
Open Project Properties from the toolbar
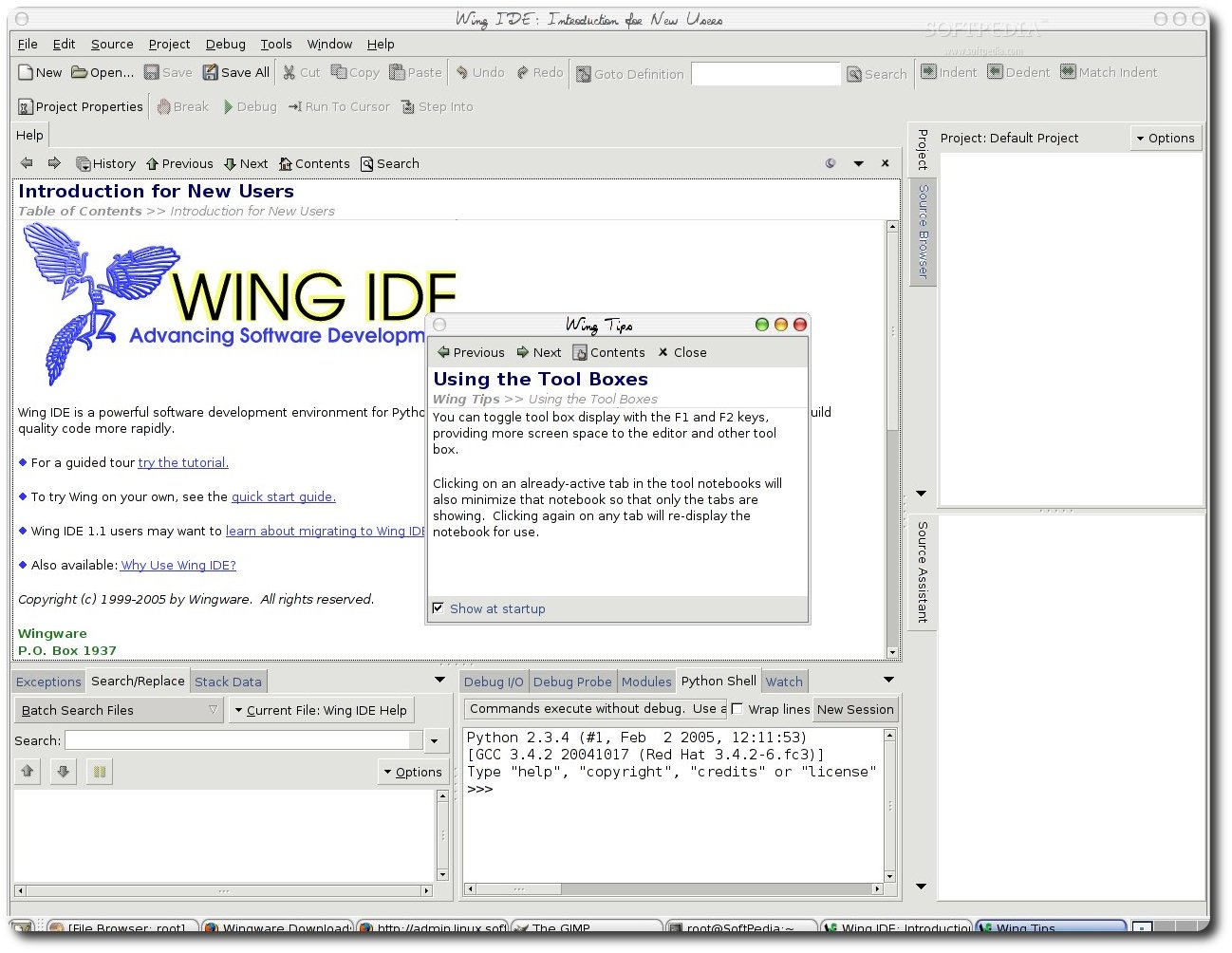[81, 107]
